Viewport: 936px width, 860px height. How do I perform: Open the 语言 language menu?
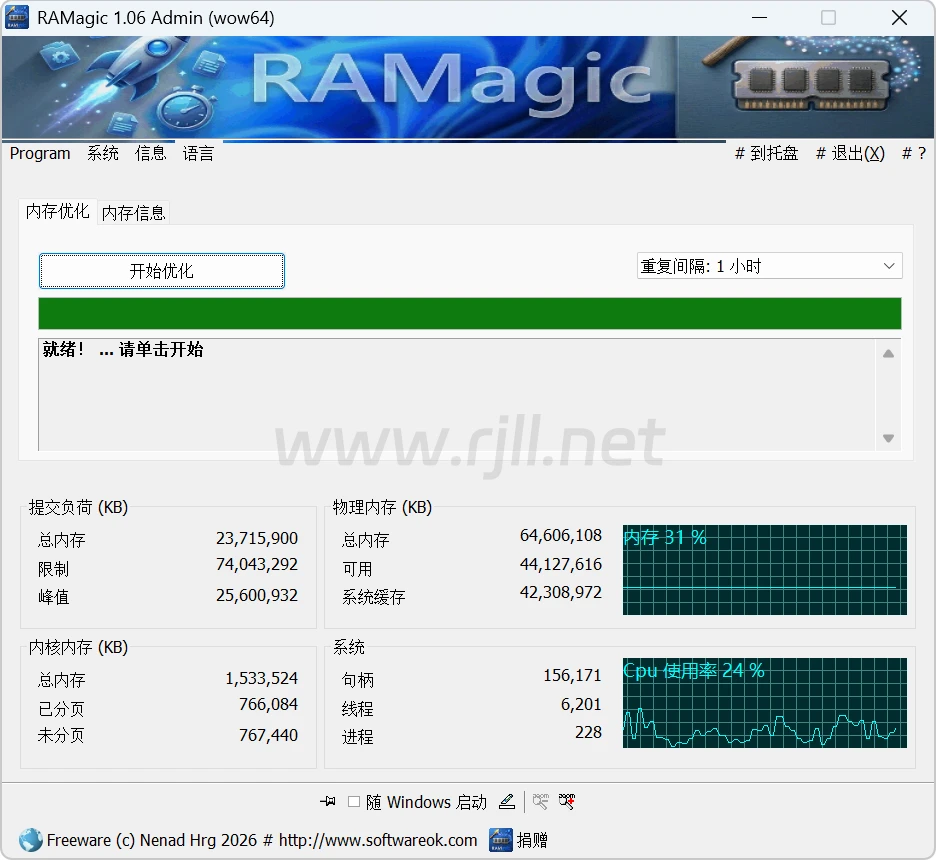click(198, 153)
